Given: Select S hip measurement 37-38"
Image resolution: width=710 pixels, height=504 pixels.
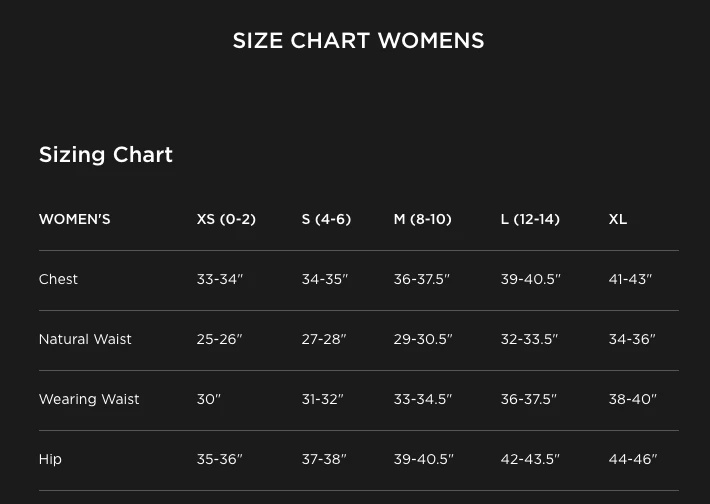Looking at the screenshot, I should 324,459.
